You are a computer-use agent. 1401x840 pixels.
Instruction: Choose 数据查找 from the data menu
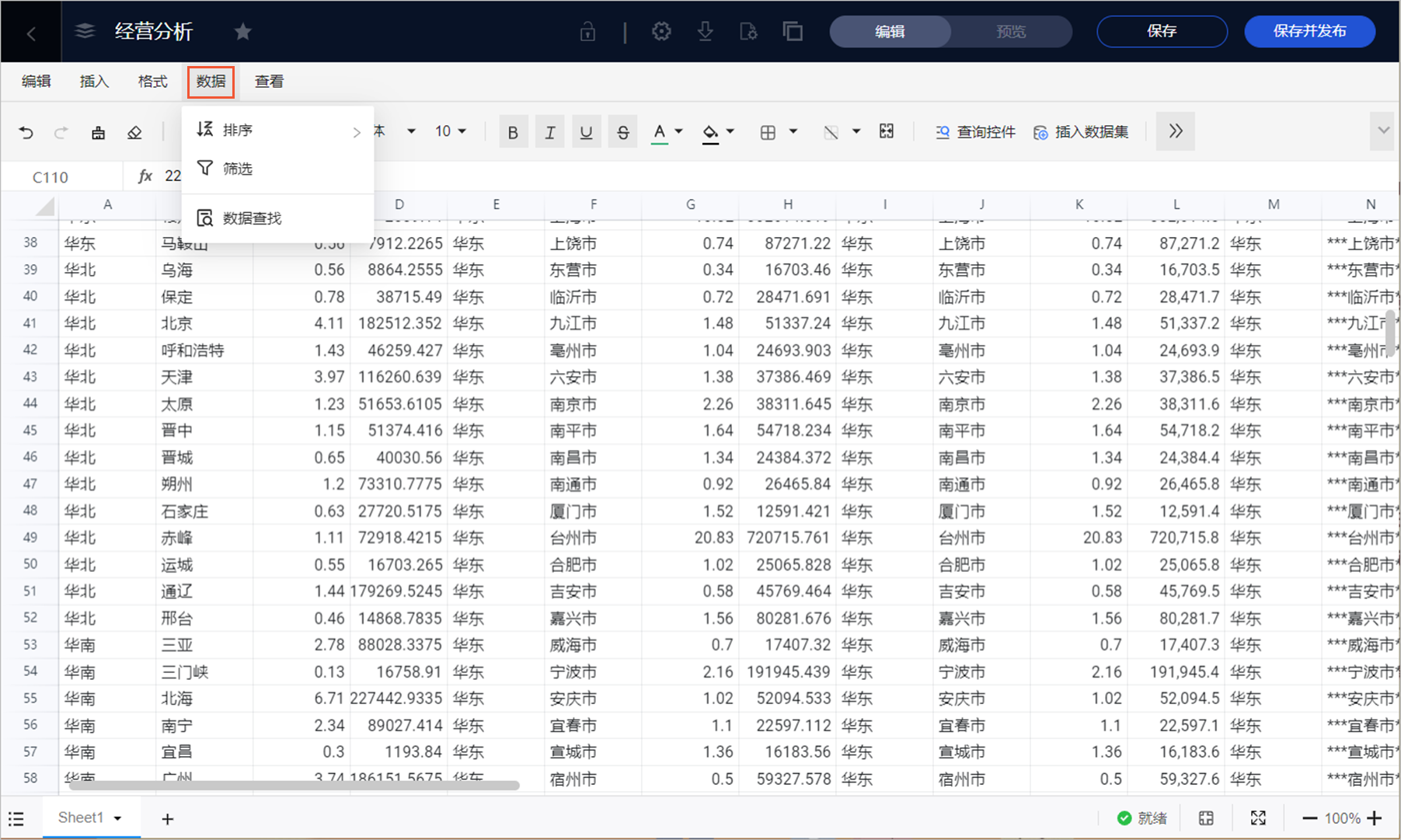[x=277, y=218]
